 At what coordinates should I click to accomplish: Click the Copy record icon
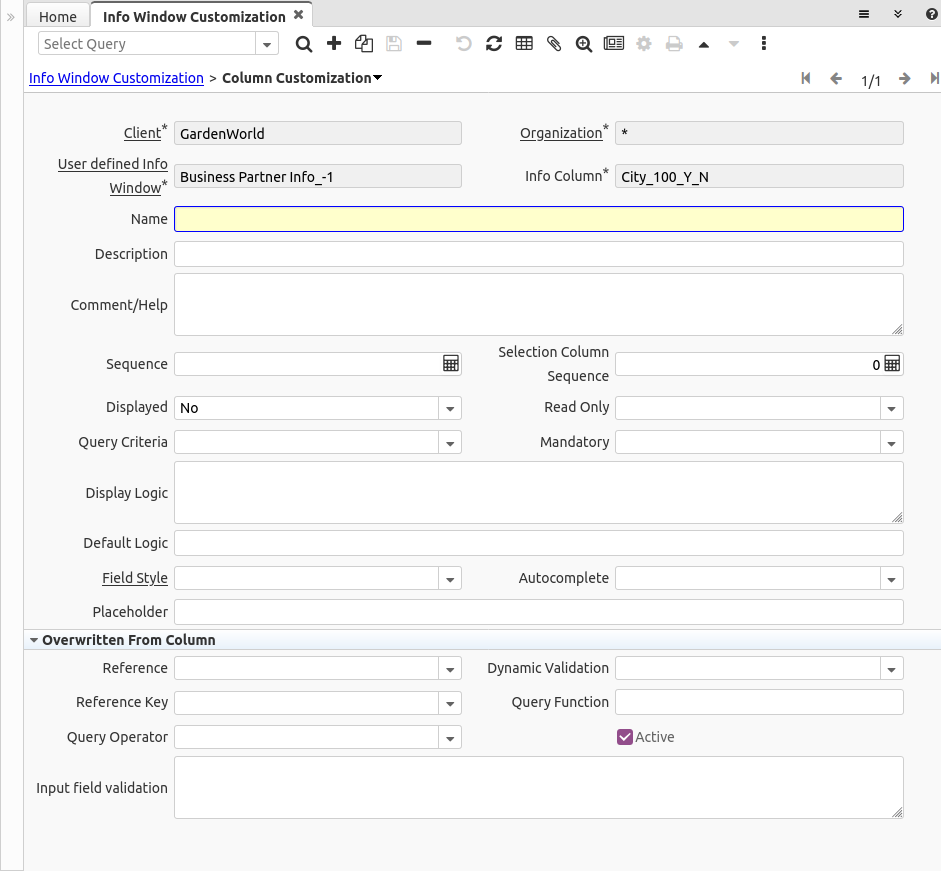coord(364,44)
